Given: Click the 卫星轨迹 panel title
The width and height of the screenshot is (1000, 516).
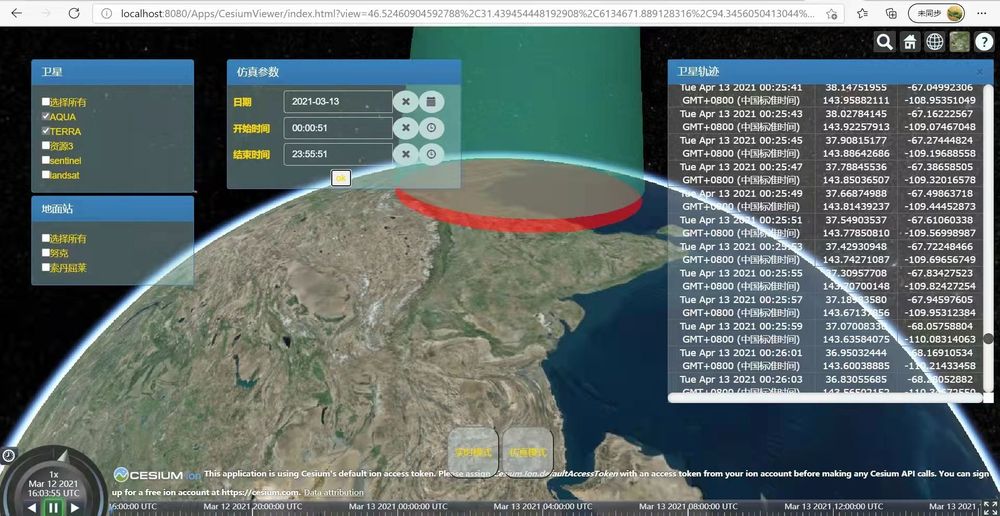Looking at the screenshot, I should coord(698,71).
